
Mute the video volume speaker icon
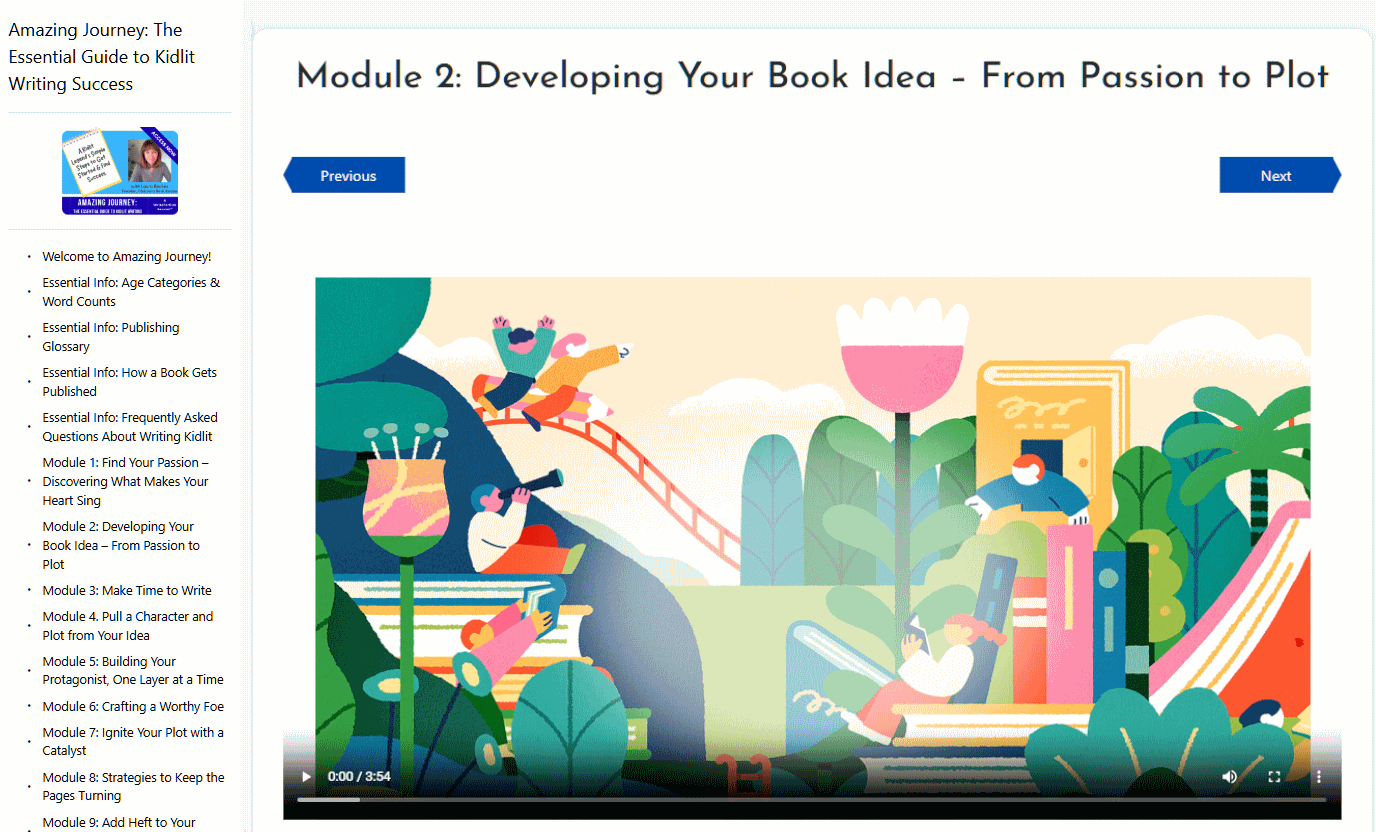[x=1230, y=776]
